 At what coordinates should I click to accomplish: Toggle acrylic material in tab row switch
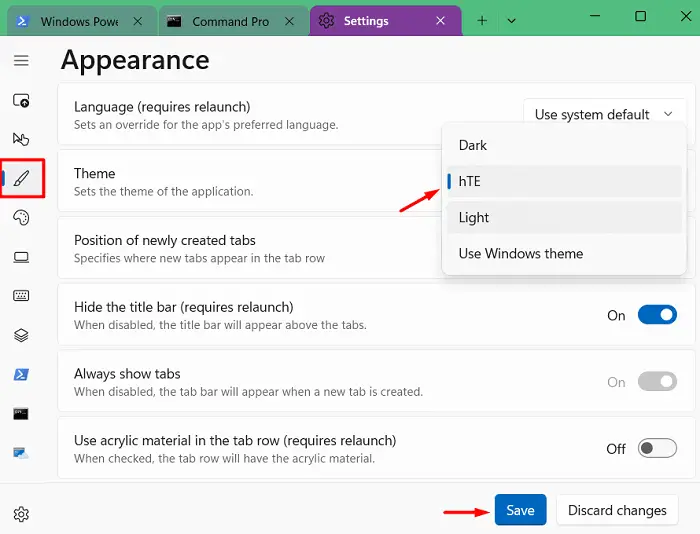pos(657,448)
